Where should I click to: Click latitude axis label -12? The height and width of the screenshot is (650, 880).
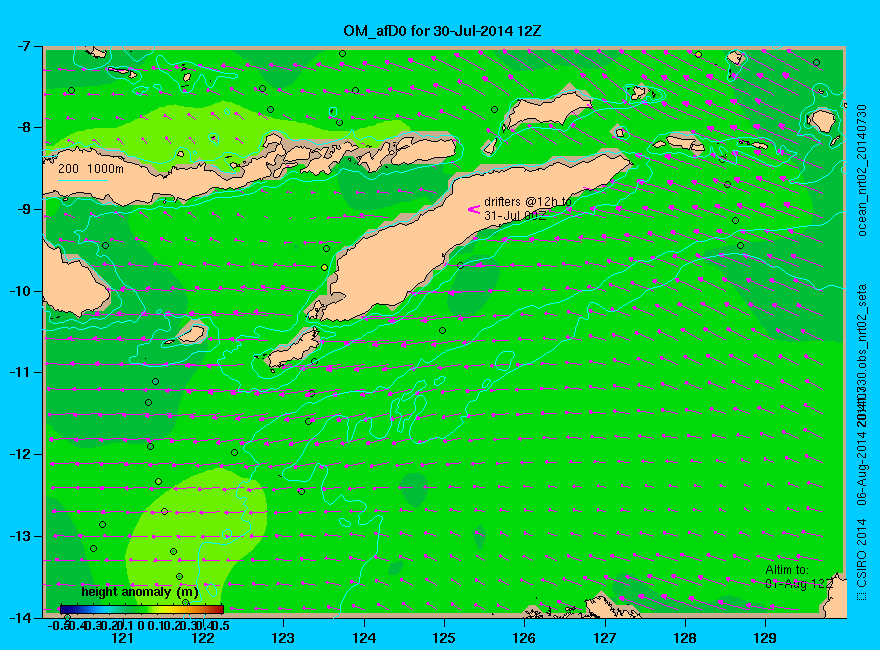[x=20, y=454]
